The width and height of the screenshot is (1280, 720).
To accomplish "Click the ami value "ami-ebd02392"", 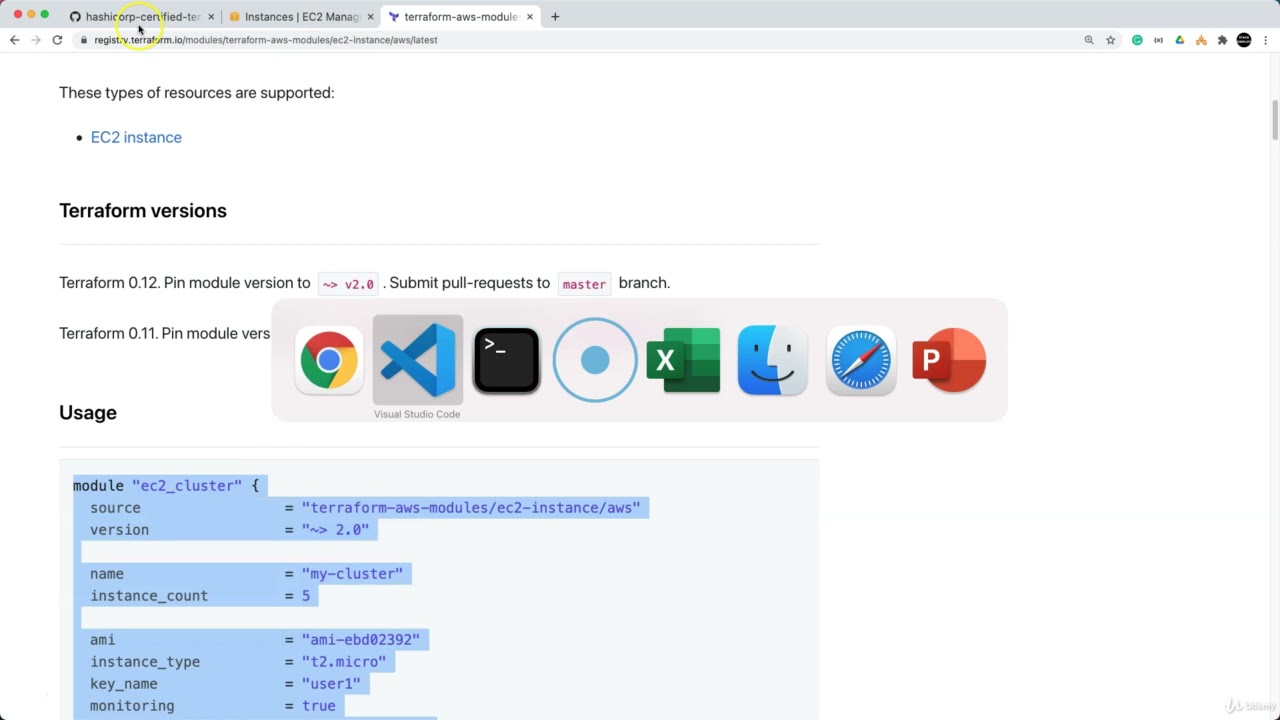I will pyautogui.click(x=361, y=639).
